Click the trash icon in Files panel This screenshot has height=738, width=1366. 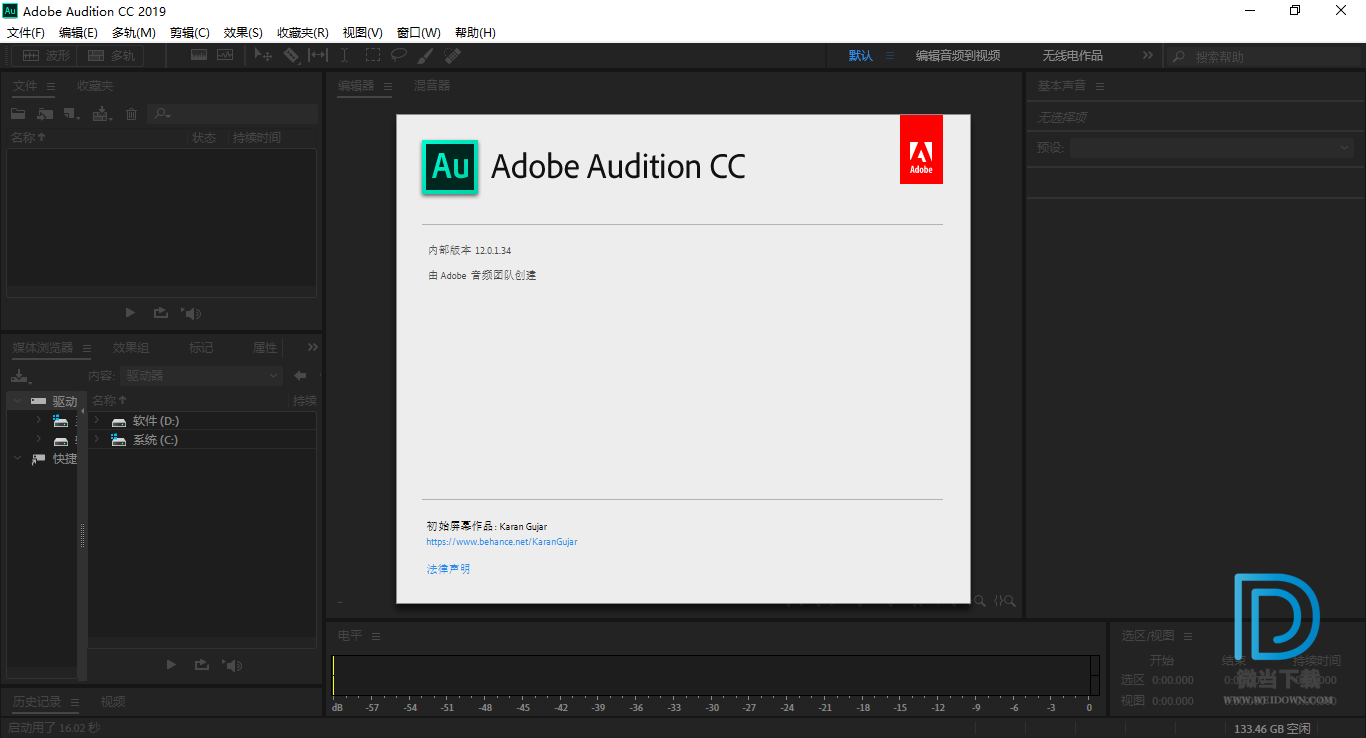(x=131, y=114)
